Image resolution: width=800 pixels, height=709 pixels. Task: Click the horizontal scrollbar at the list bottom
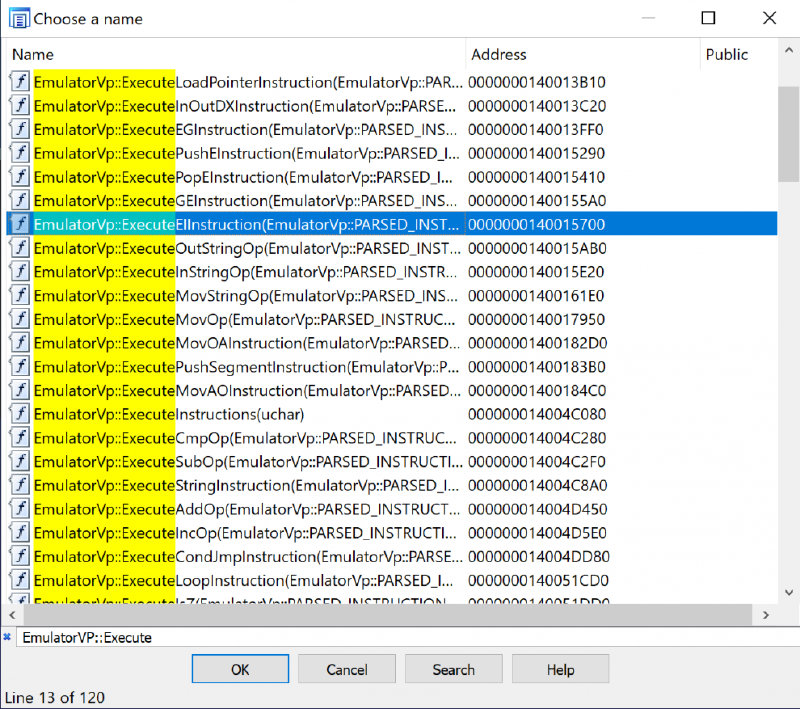click(390, 613)
